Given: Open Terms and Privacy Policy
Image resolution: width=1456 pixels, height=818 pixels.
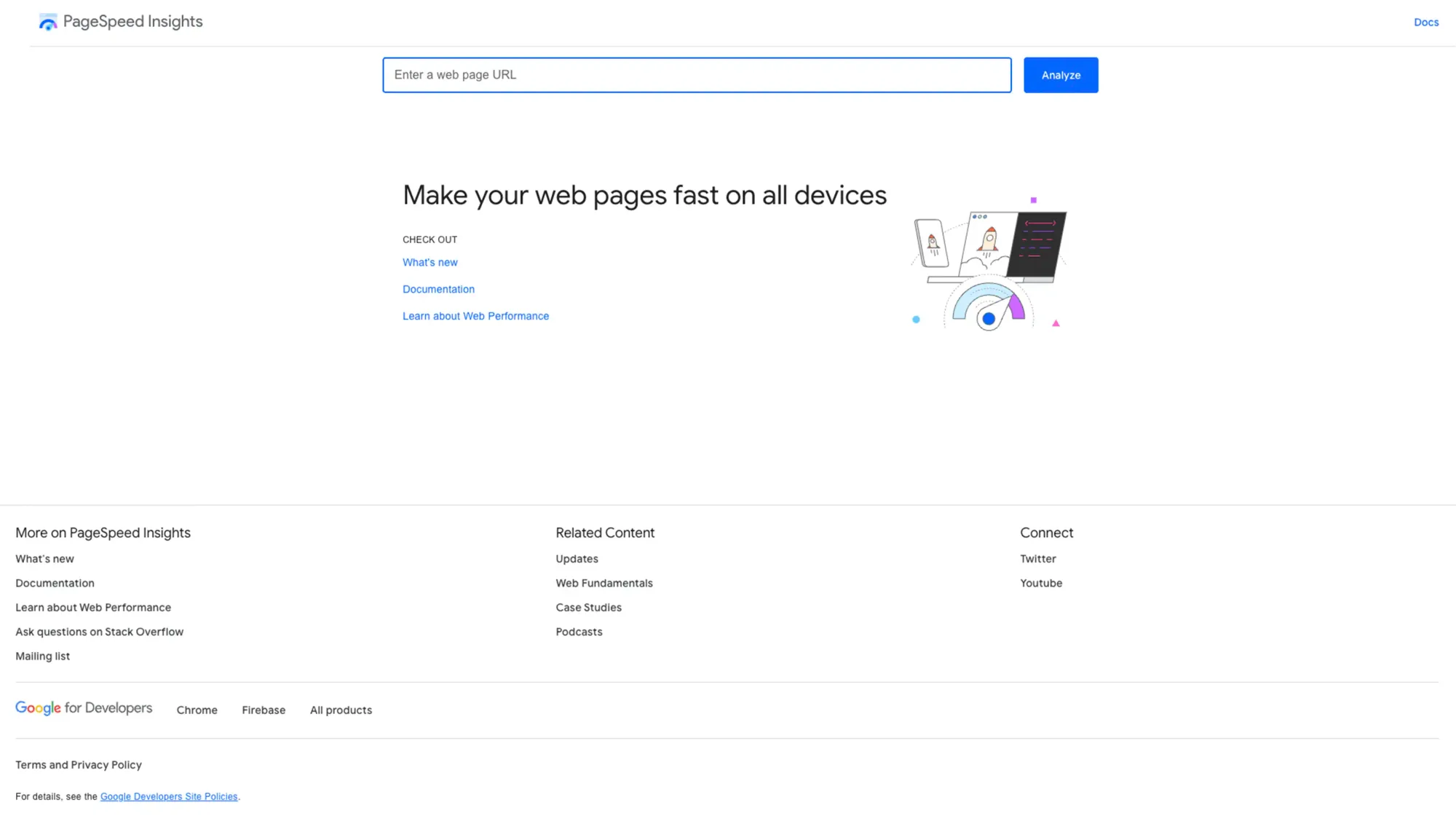Looking at the screenshot, I should (79, 765).
